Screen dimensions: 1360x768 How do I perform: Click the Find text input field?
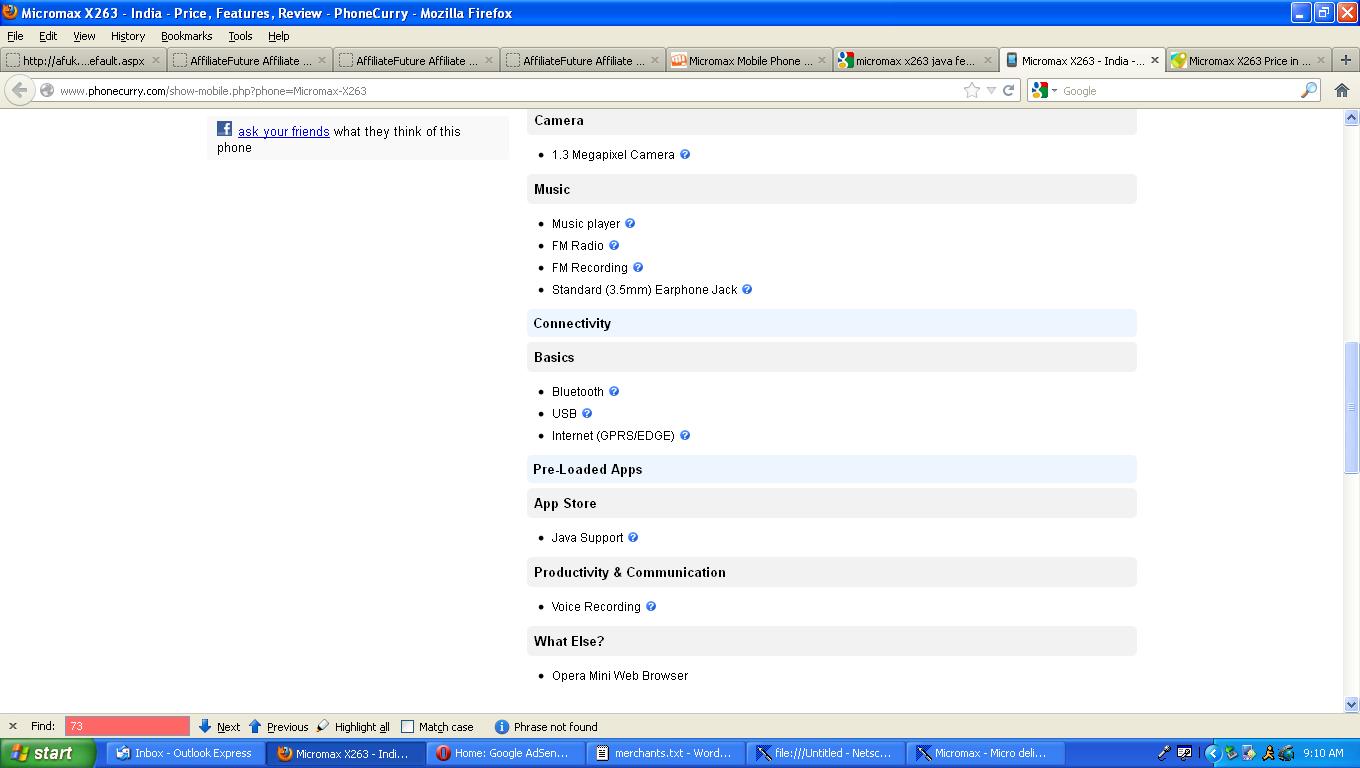click(x=127, y=727)
